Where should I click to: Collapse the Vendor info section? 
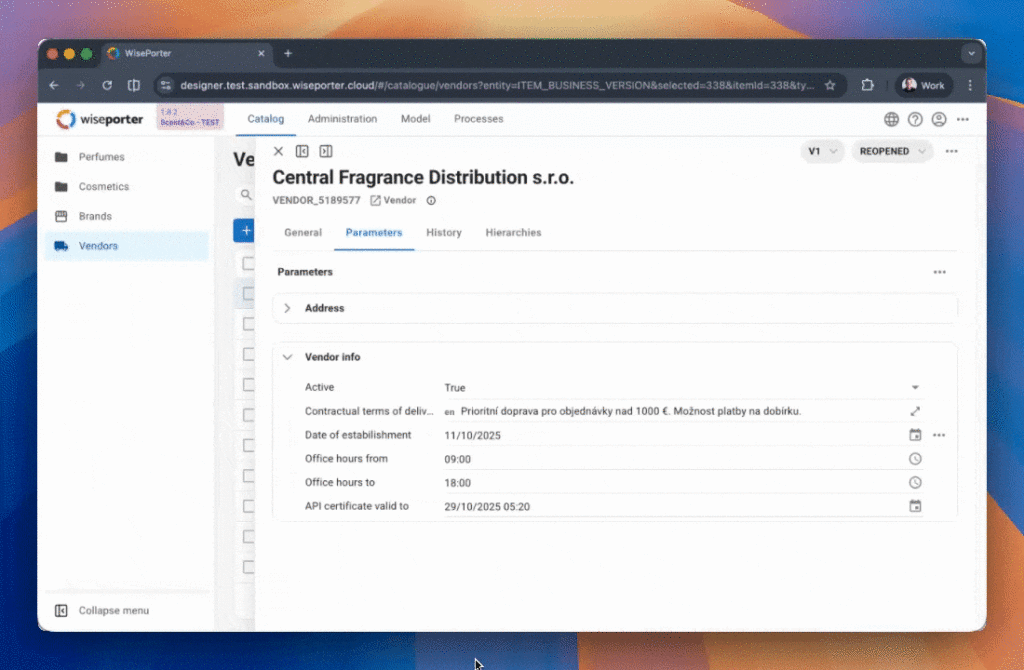(287, 357)
